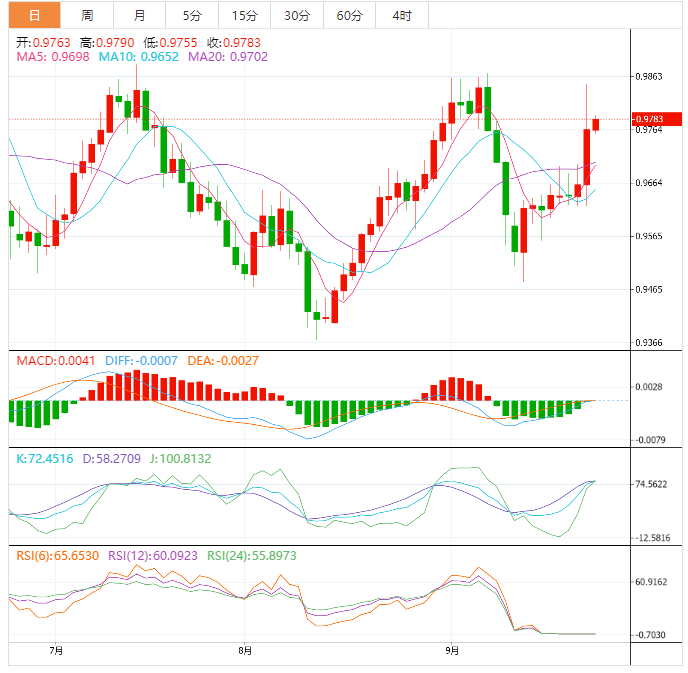
Task: Select the MA20 legend label
Action: (x=228, y=58)
